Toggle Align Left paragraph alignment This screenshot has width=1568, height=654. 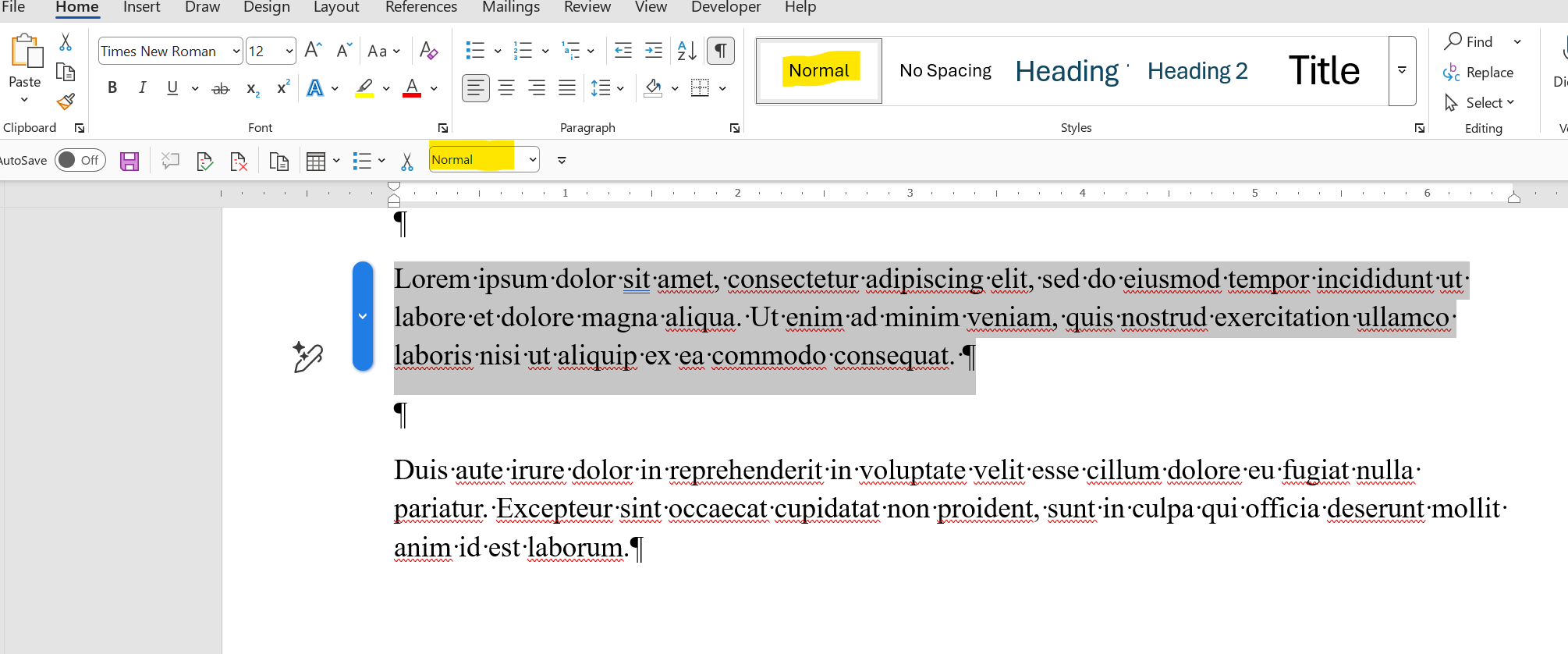pyautogui.click(x=476, y=88)
